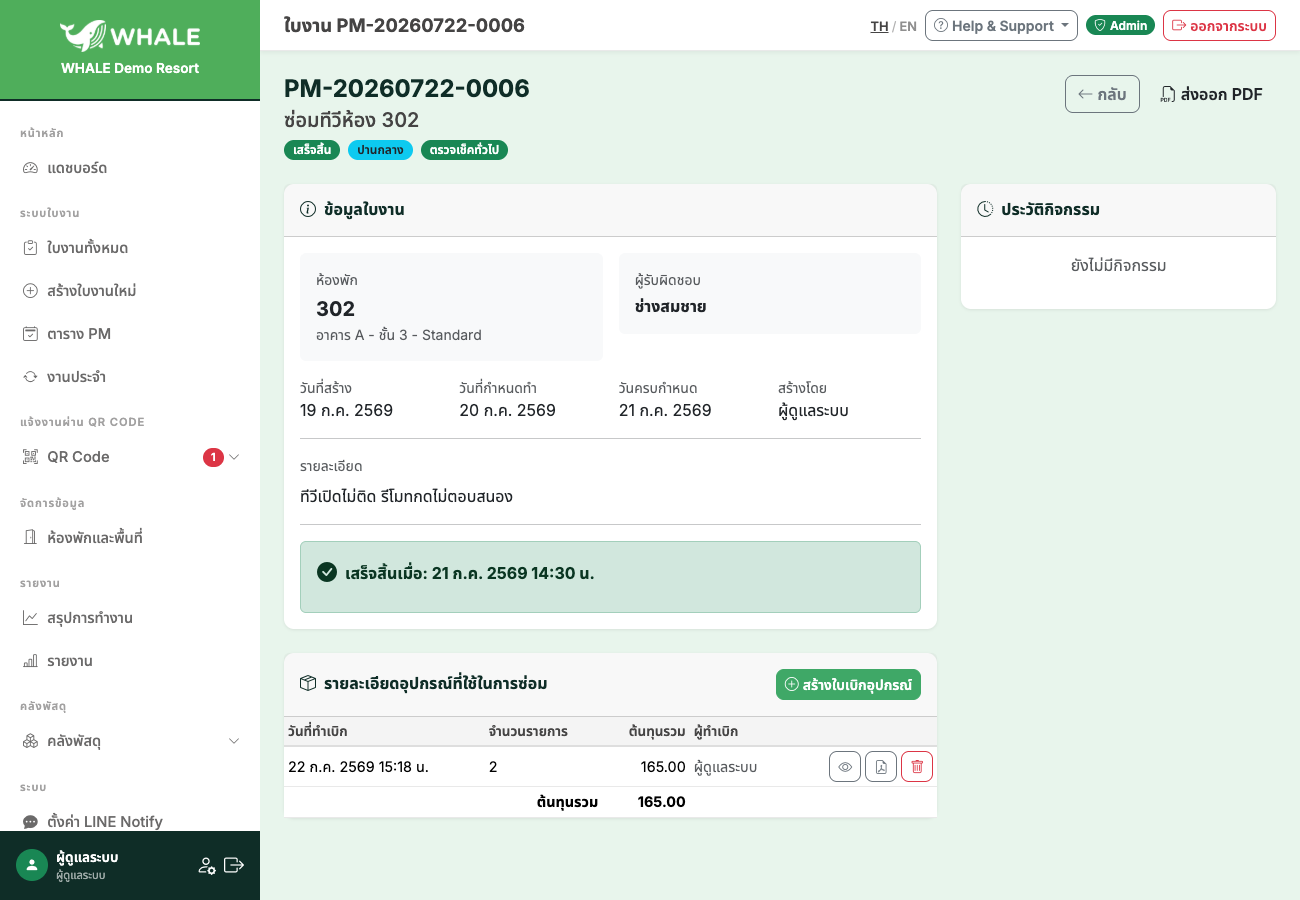The image size is (1300, 900).
Task: Click the เสร็จสิ้น status badge
Action: point(312,150)
